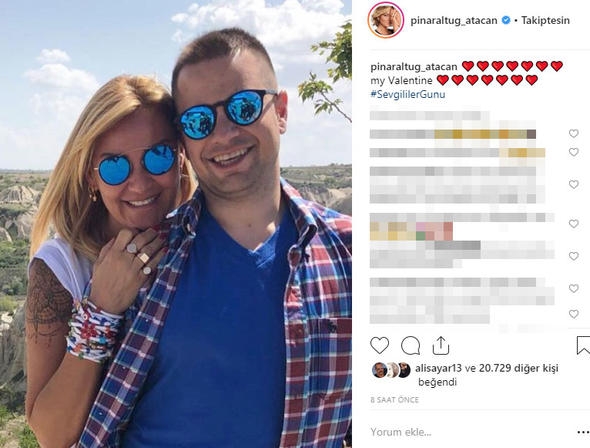Click the Takiptesin following button
Image resolution: width=590 pixels, height=448 pixels.
click(545, 20)
